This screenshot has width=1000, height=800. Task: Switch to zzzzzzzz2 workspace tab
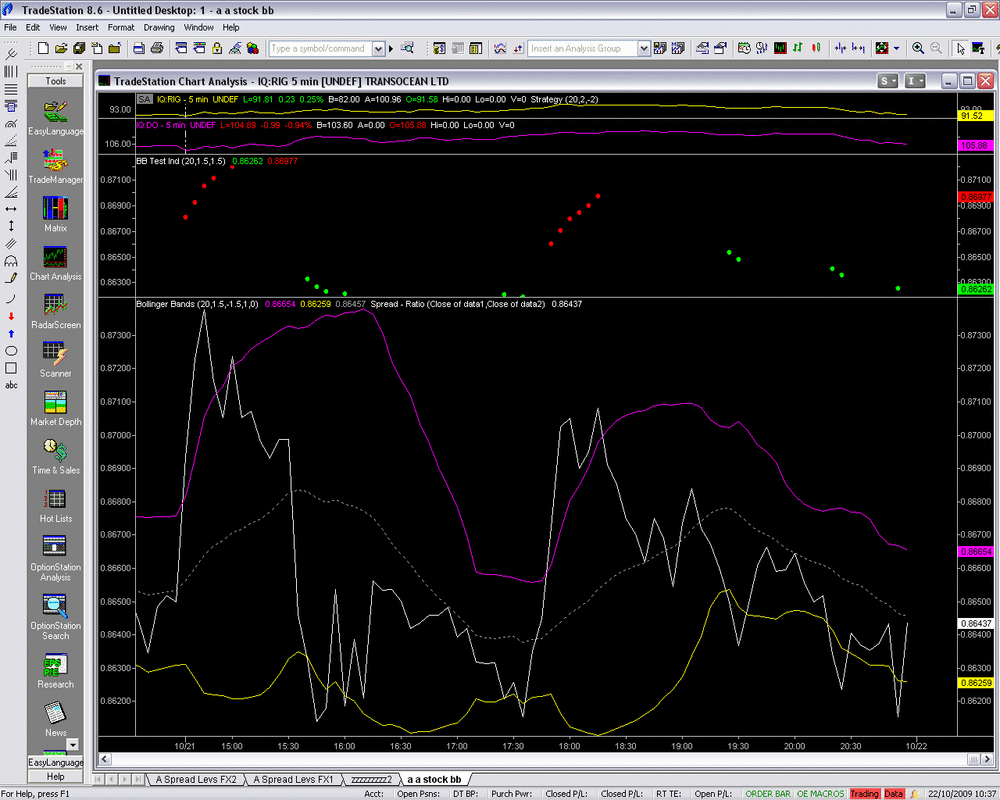[x=372, y=780]
